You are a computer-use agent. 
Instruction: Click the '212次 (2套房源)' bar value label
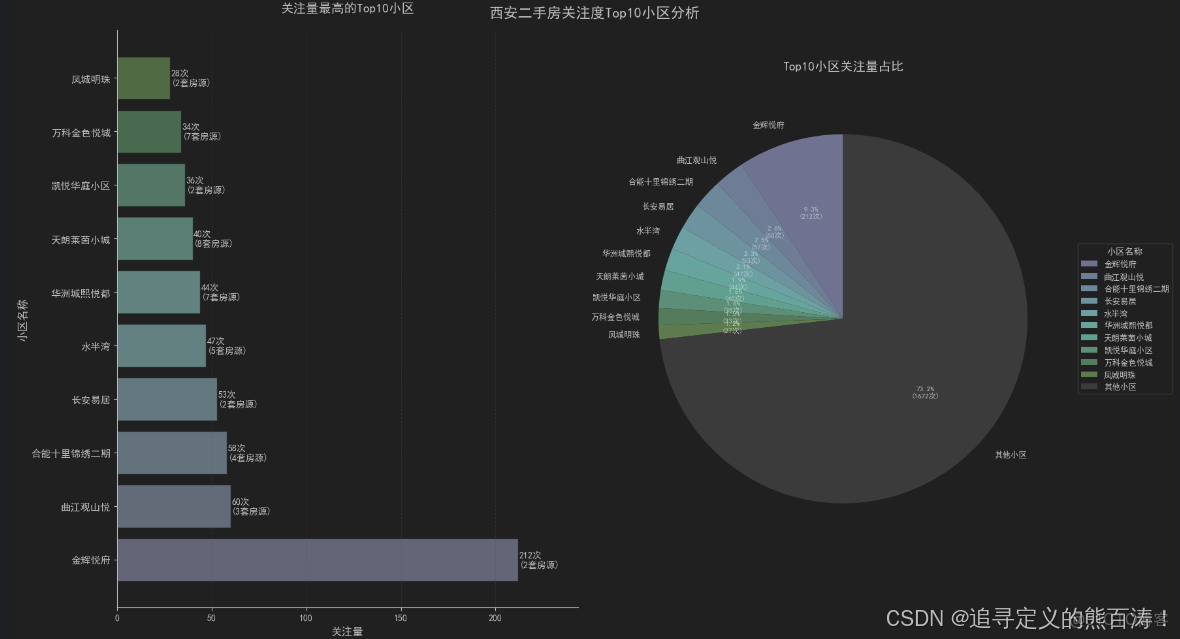539,560
